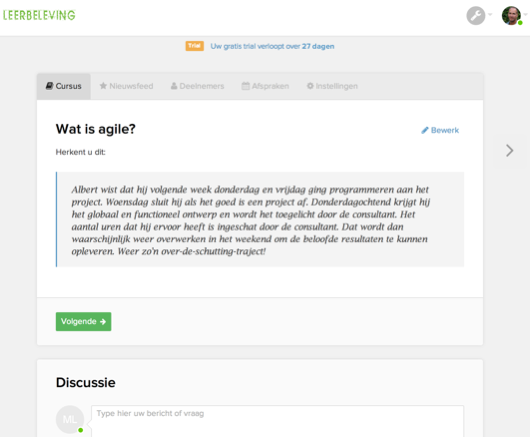Click the book icon on Cursus tab
The width and height of the screenshot is (530, 437).
50,86
